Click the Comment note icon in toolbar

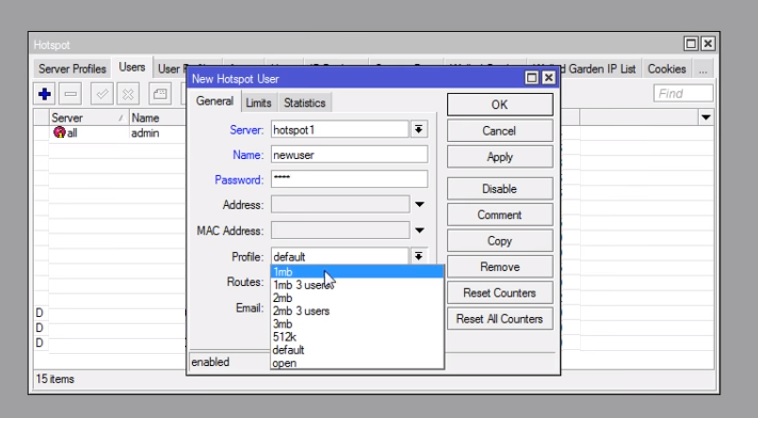(x=158, y=93)
